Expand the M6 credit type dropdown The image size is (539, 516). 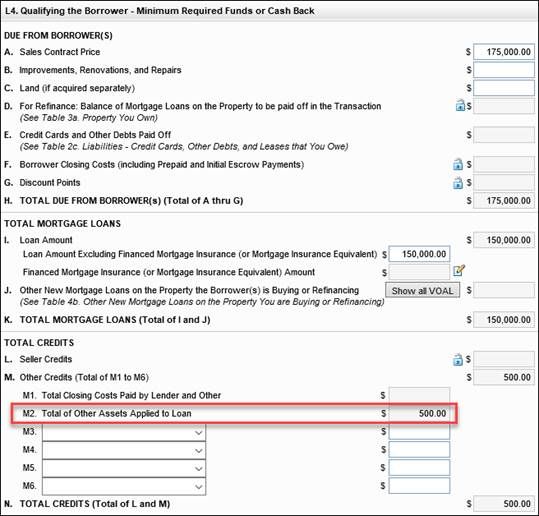tap(124, 486)
